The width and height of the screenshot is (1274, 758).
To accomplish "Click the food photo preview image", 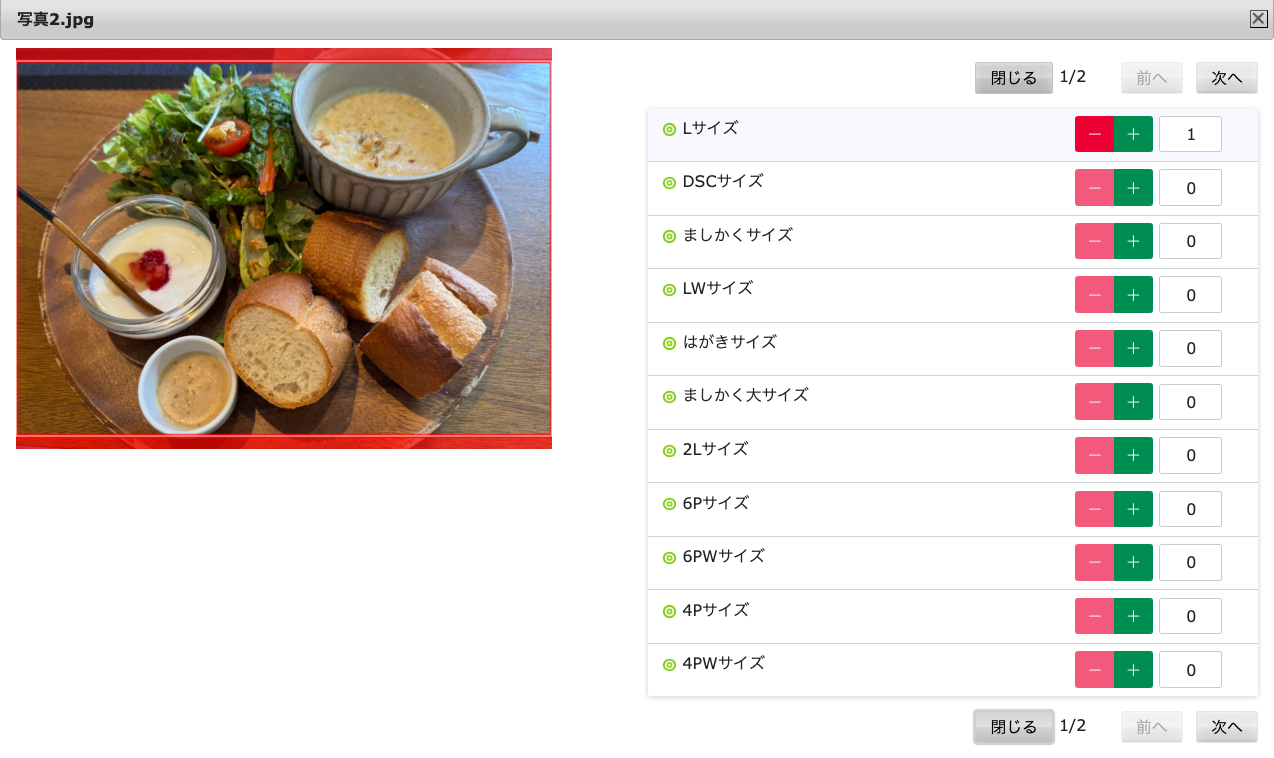I will 284,248.
